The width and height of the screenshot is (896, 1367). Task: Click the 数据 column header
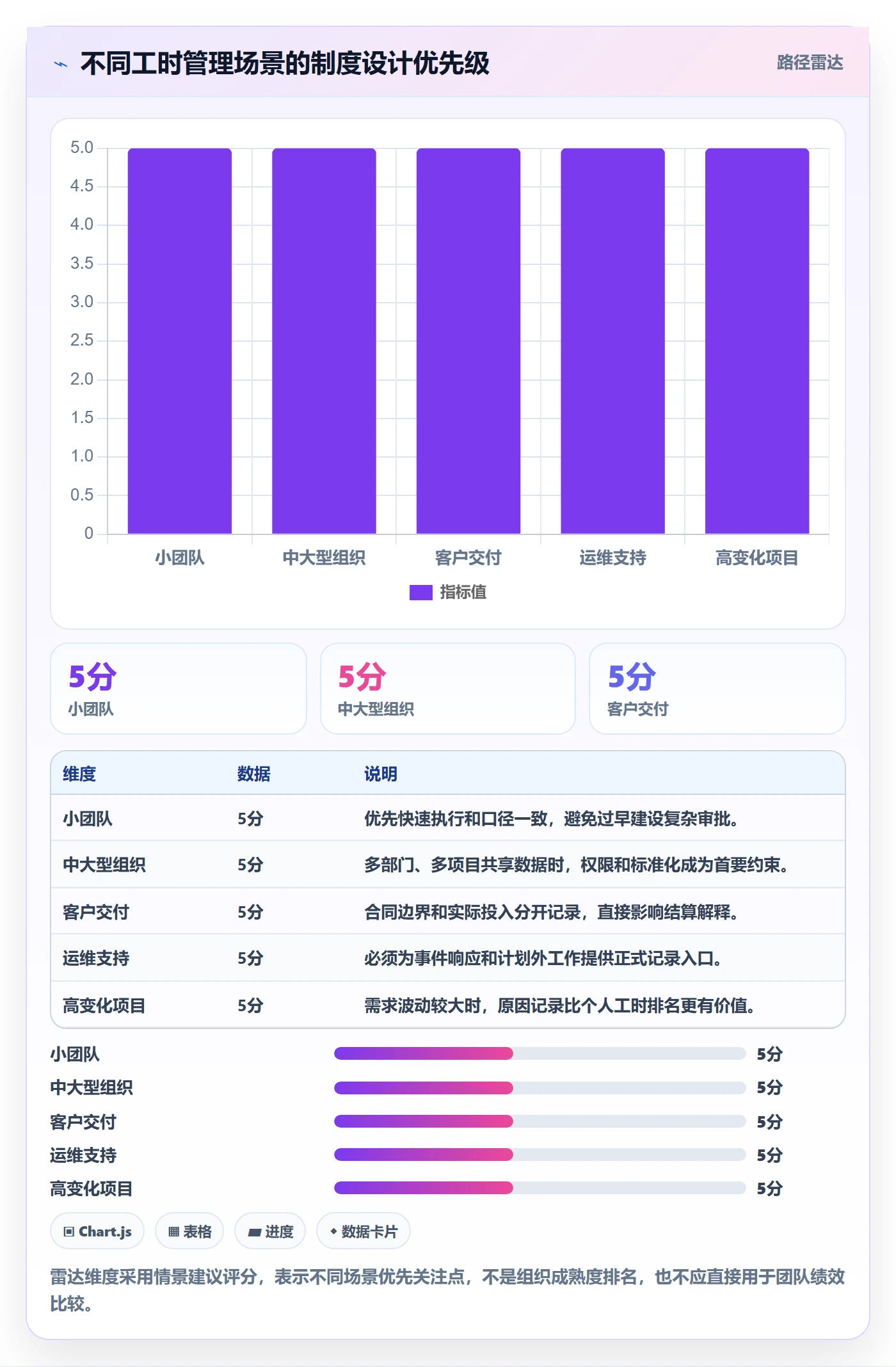(x=254, y=774)
